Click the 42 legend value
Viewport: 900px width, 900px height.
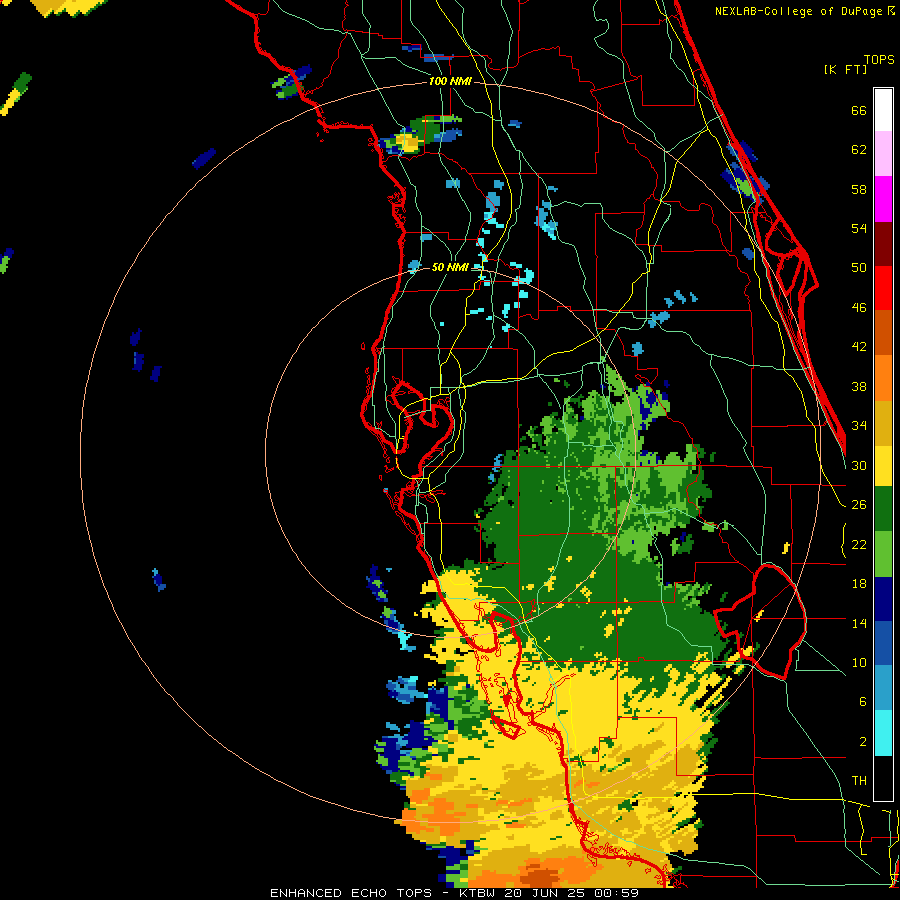859,347
